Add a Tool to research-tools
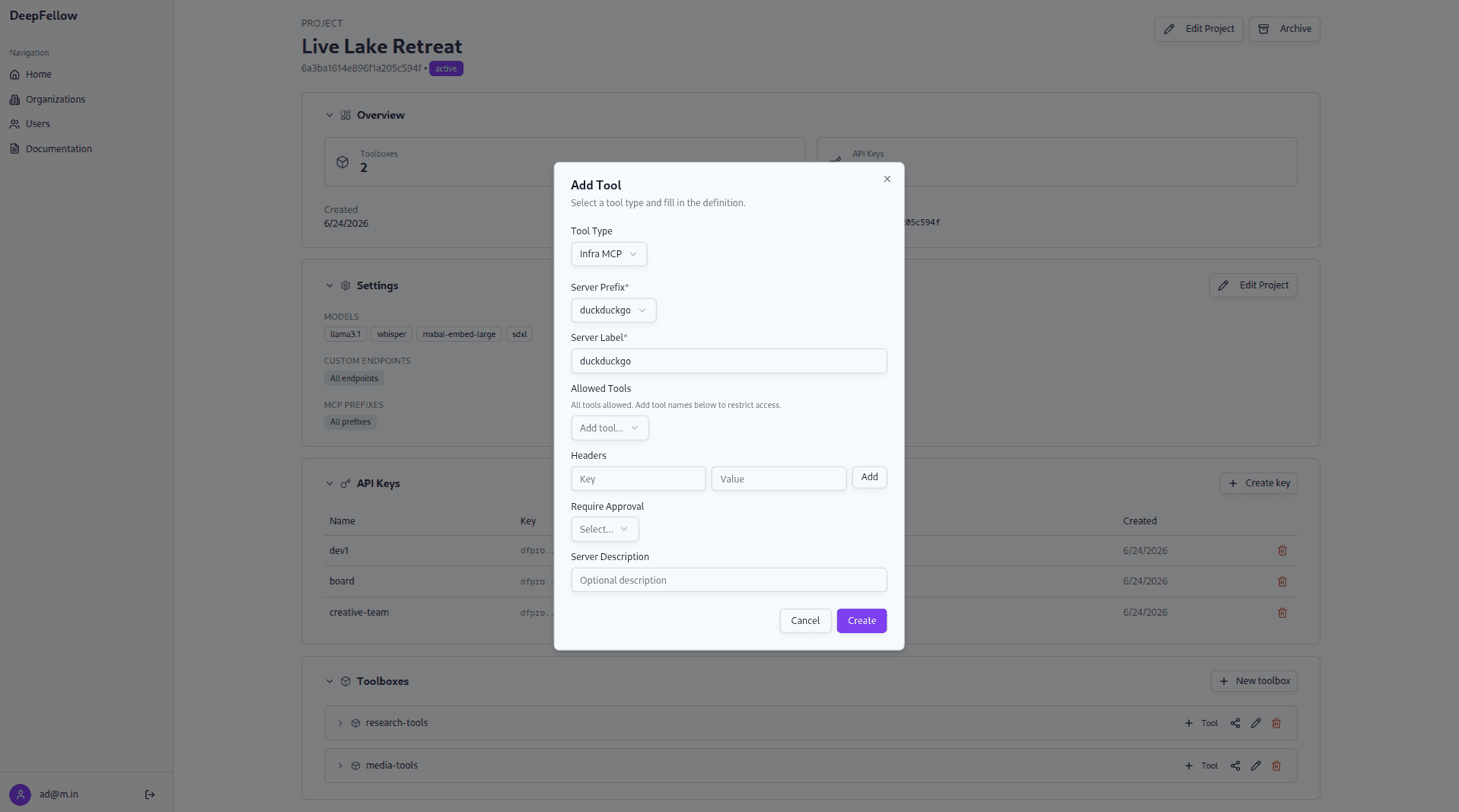 1201,723
